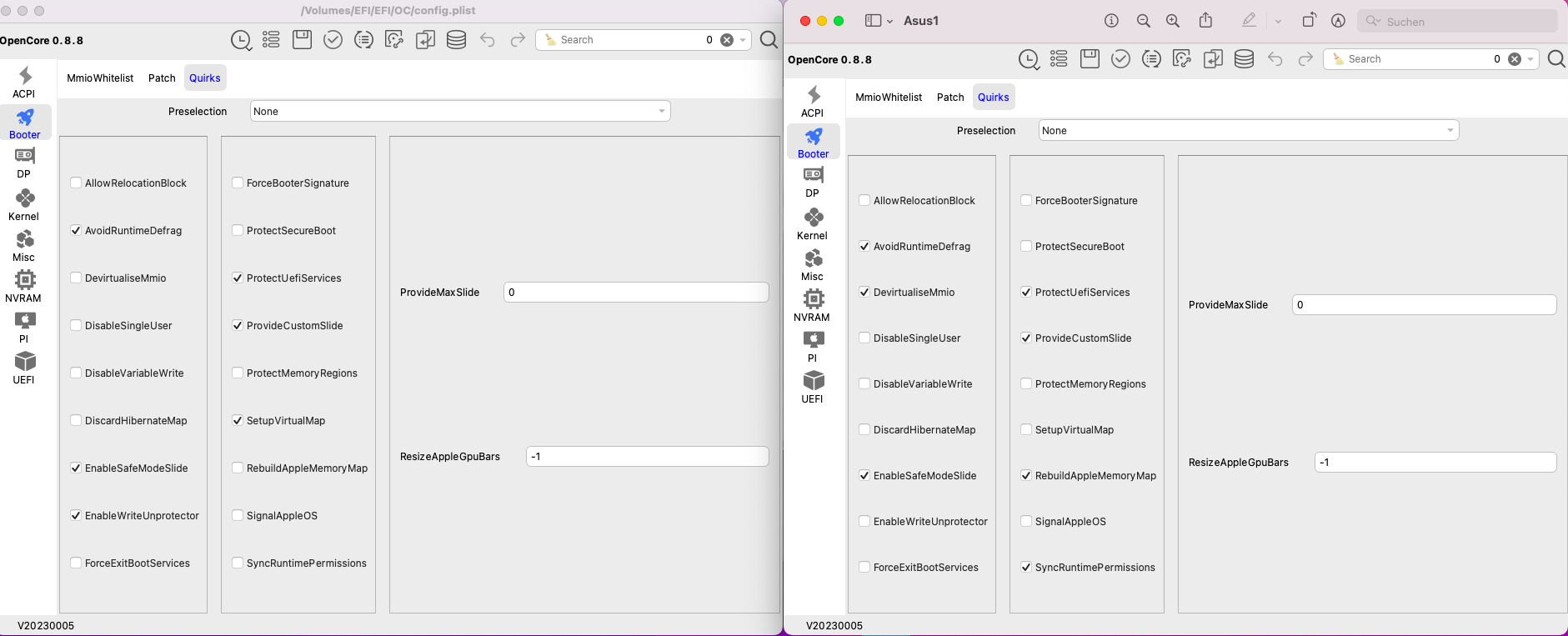Viewport: 1568px width, 636px height.
Task: Click V20230005 version text in config.plist window
Action: click(x=46, y=626)
